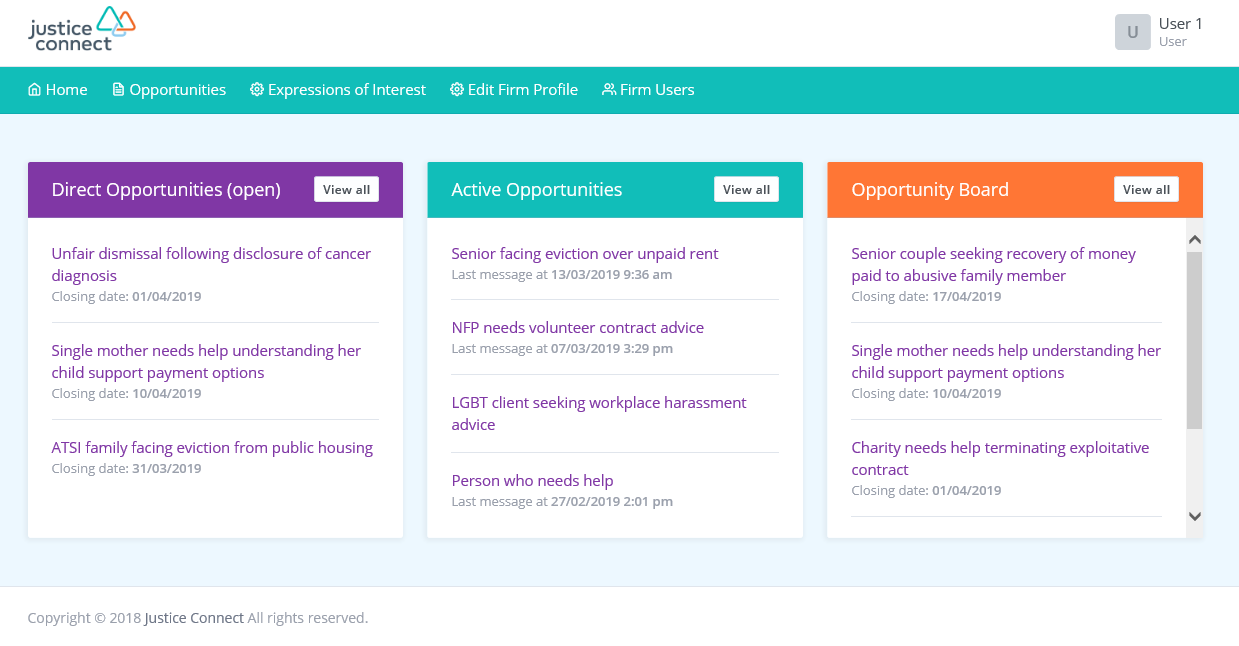Open the senior facing eviction over unpaid rent case

tap(584, 253)
